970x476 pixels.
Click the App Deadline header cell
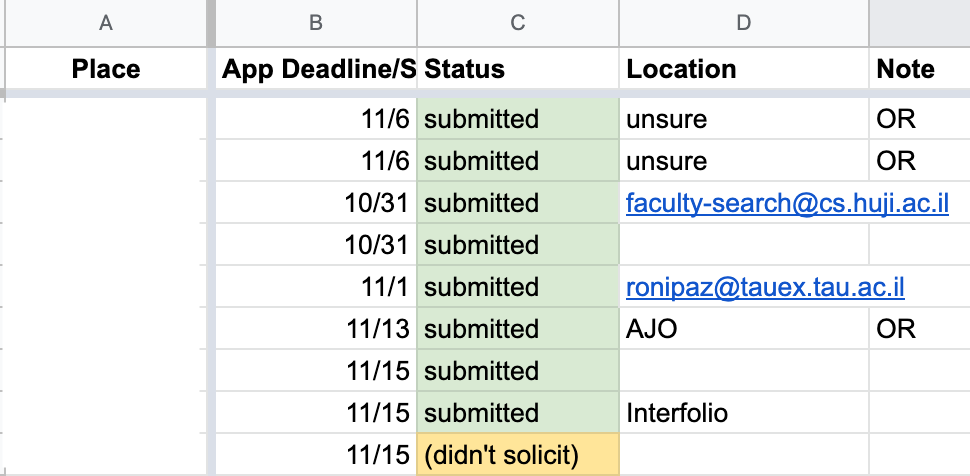point(316,69)
